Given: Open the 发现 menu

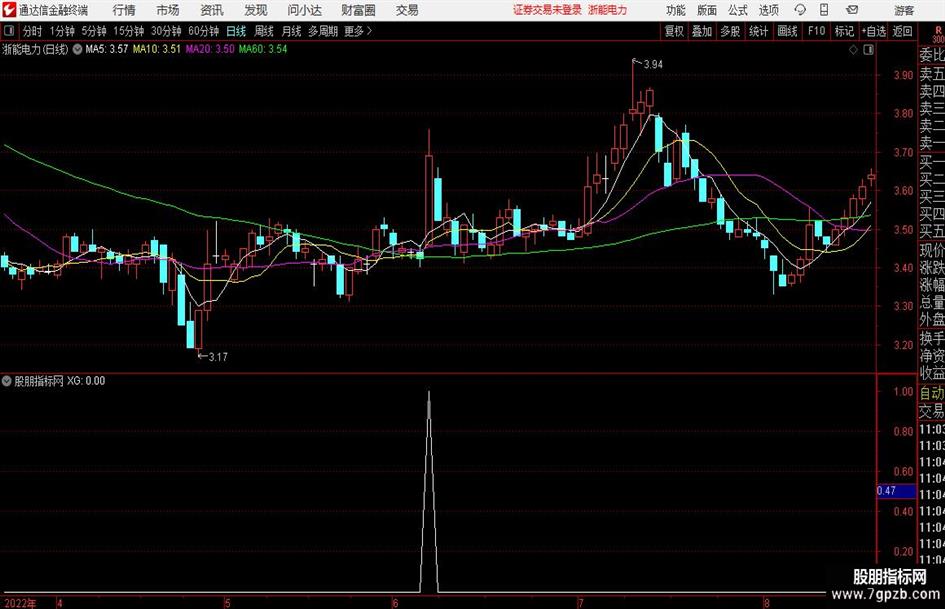Looking at the screenshot, I should [x=256, y=10].
